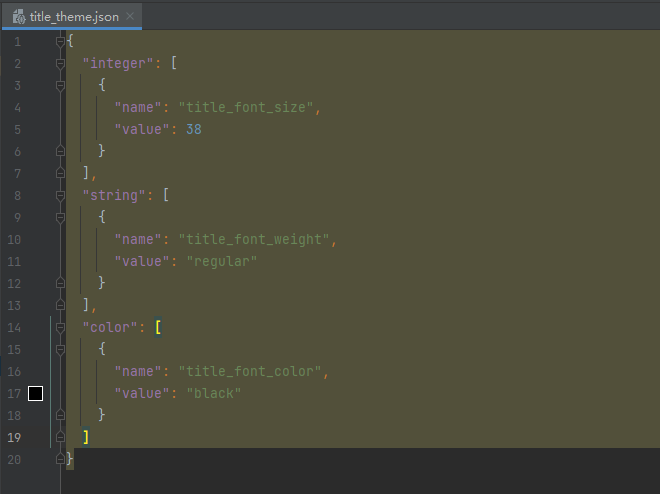Collapse the "color" array fold on line 14
This screenshot has height=494, width=660.
tap(60, 327)
